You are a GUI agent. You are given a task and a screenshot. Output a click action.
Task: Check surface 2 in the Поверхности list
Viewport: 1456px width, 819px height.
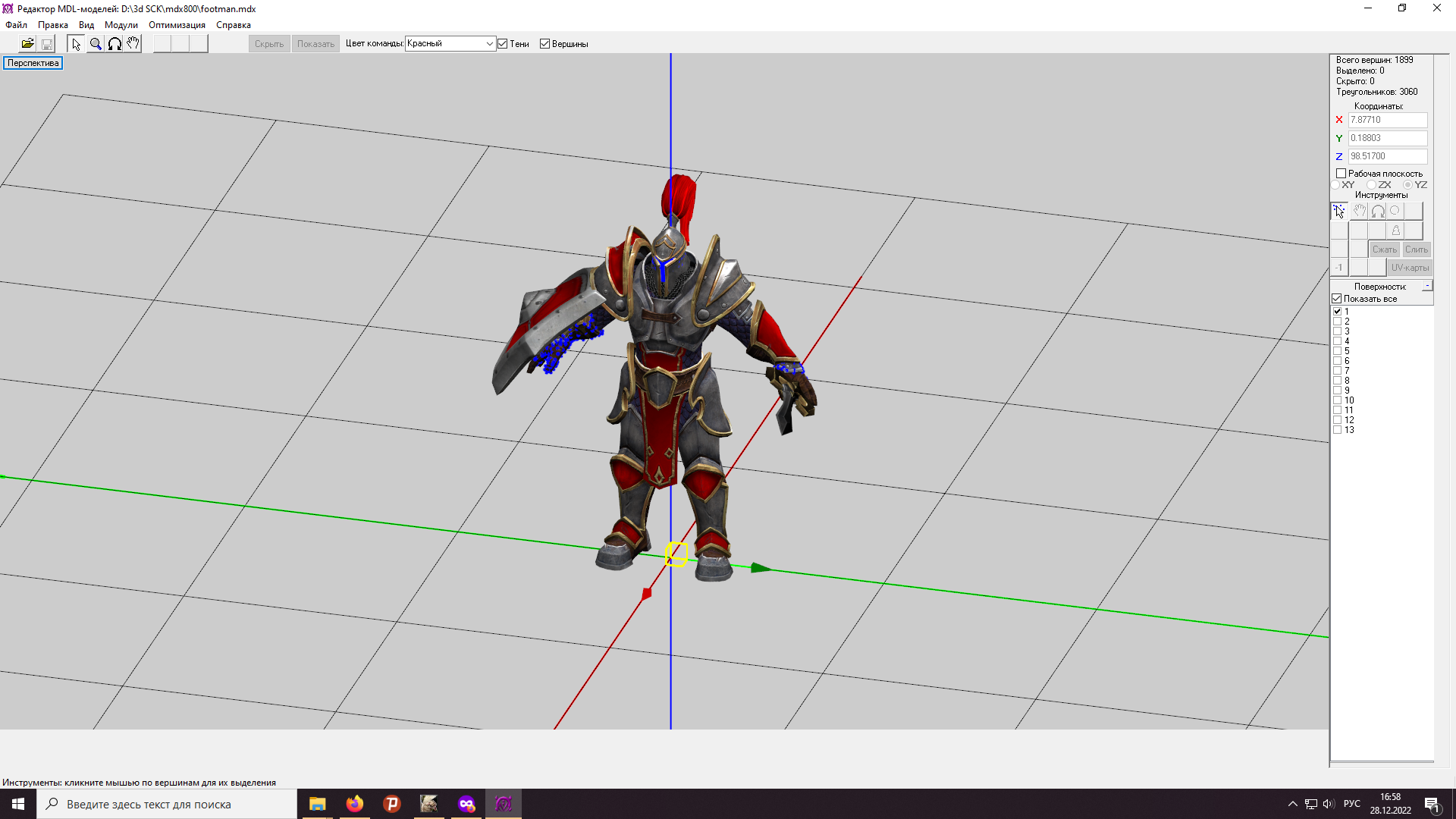(1338, 322)
